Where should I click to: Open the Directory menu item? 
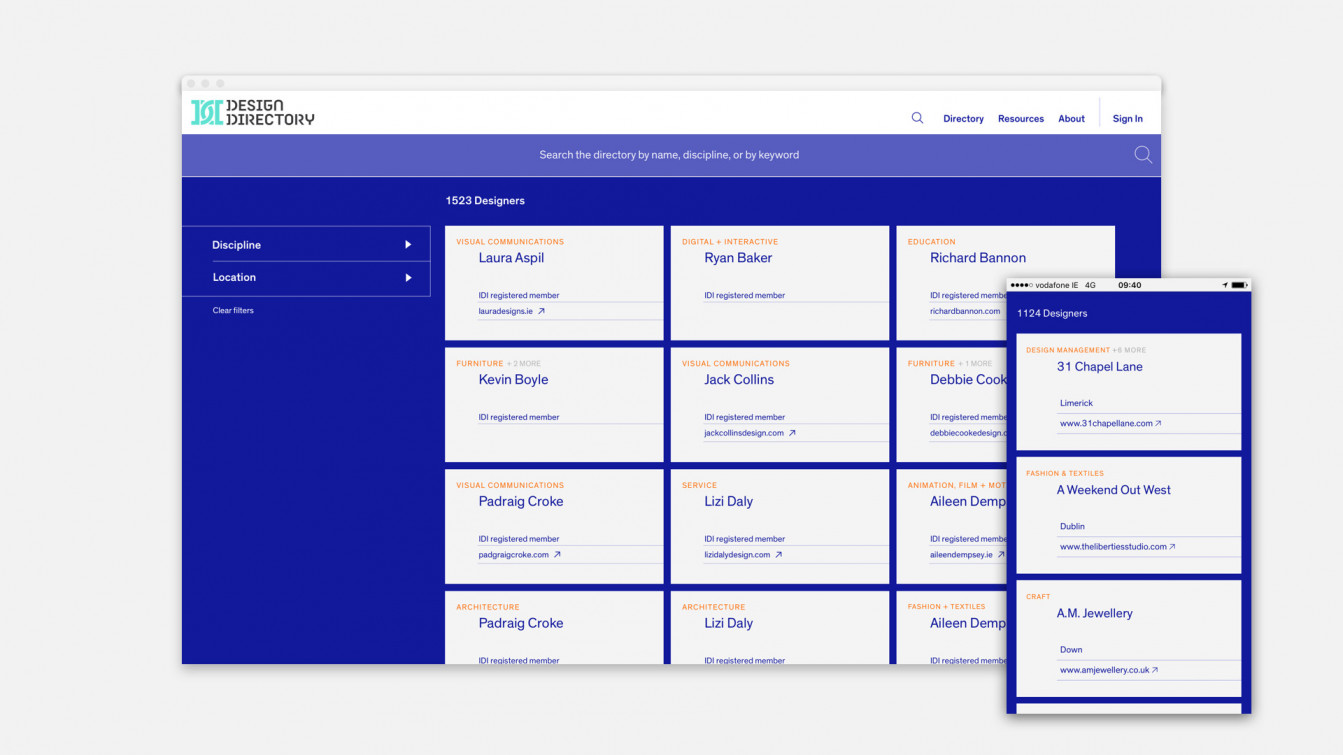point(963,119)
